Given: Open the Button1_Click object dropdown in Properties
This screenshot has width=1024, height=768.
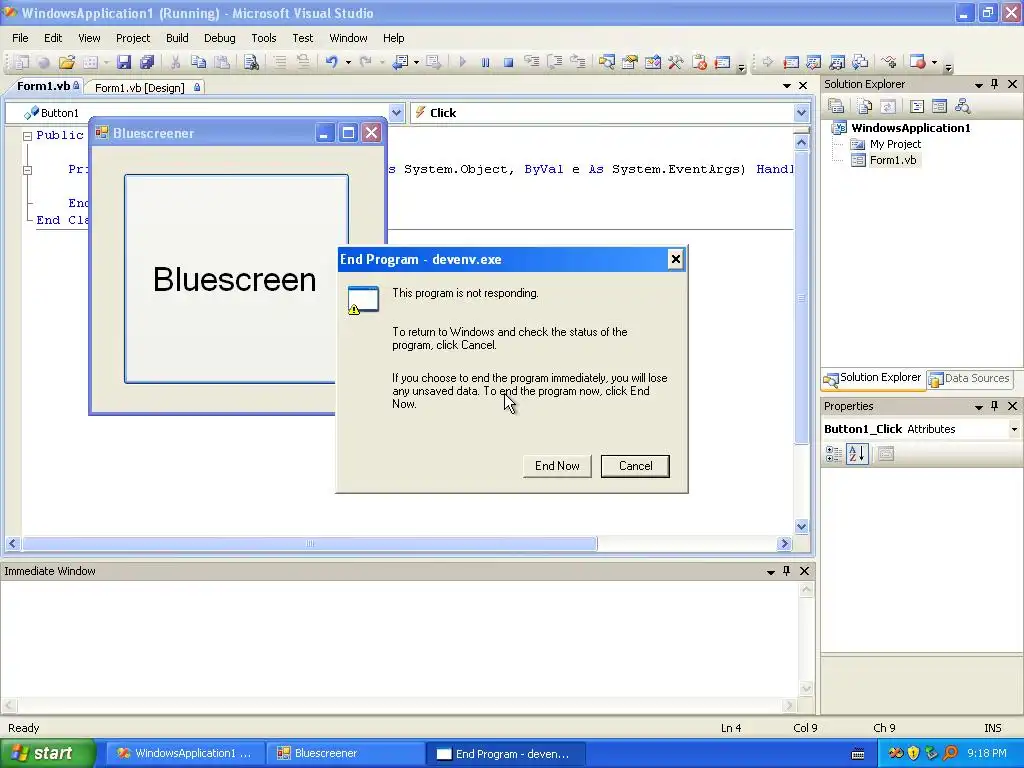Looking at the screenshot, I should point(1014,429).
